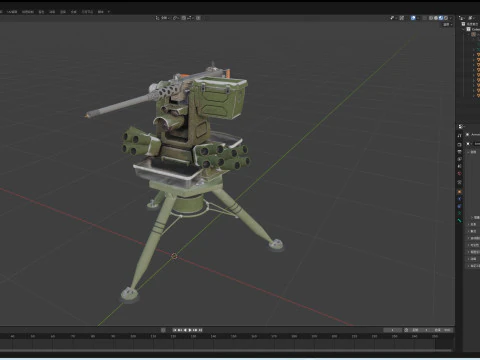This screenshot has height=360, width=480.
Task: Open snapping options dropdown
Action: point(189,18)
